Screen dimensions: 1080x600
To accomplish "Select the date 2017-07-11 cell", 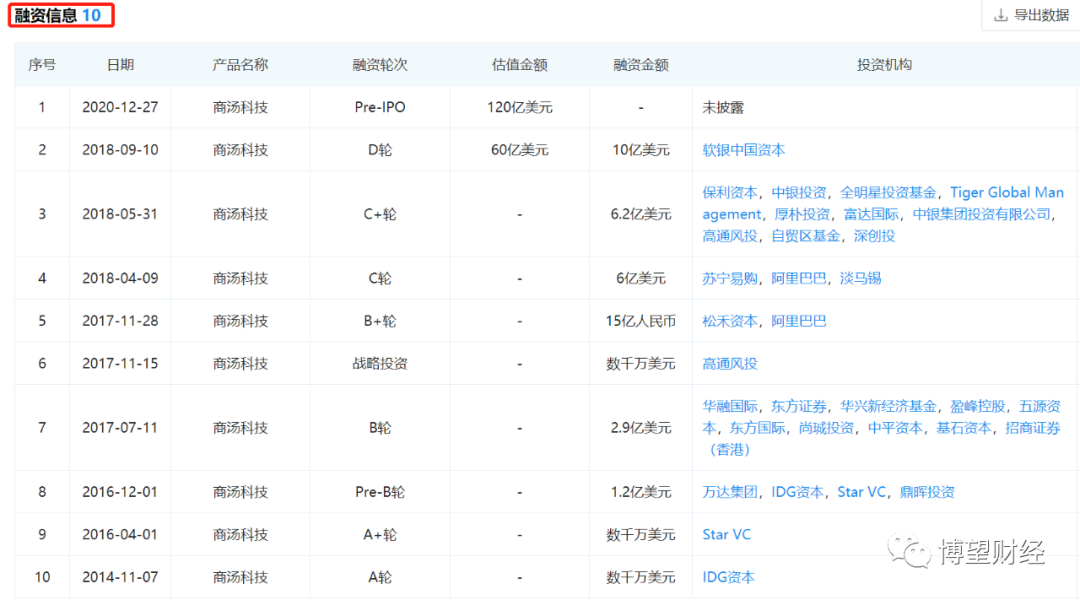I will 120,428.
